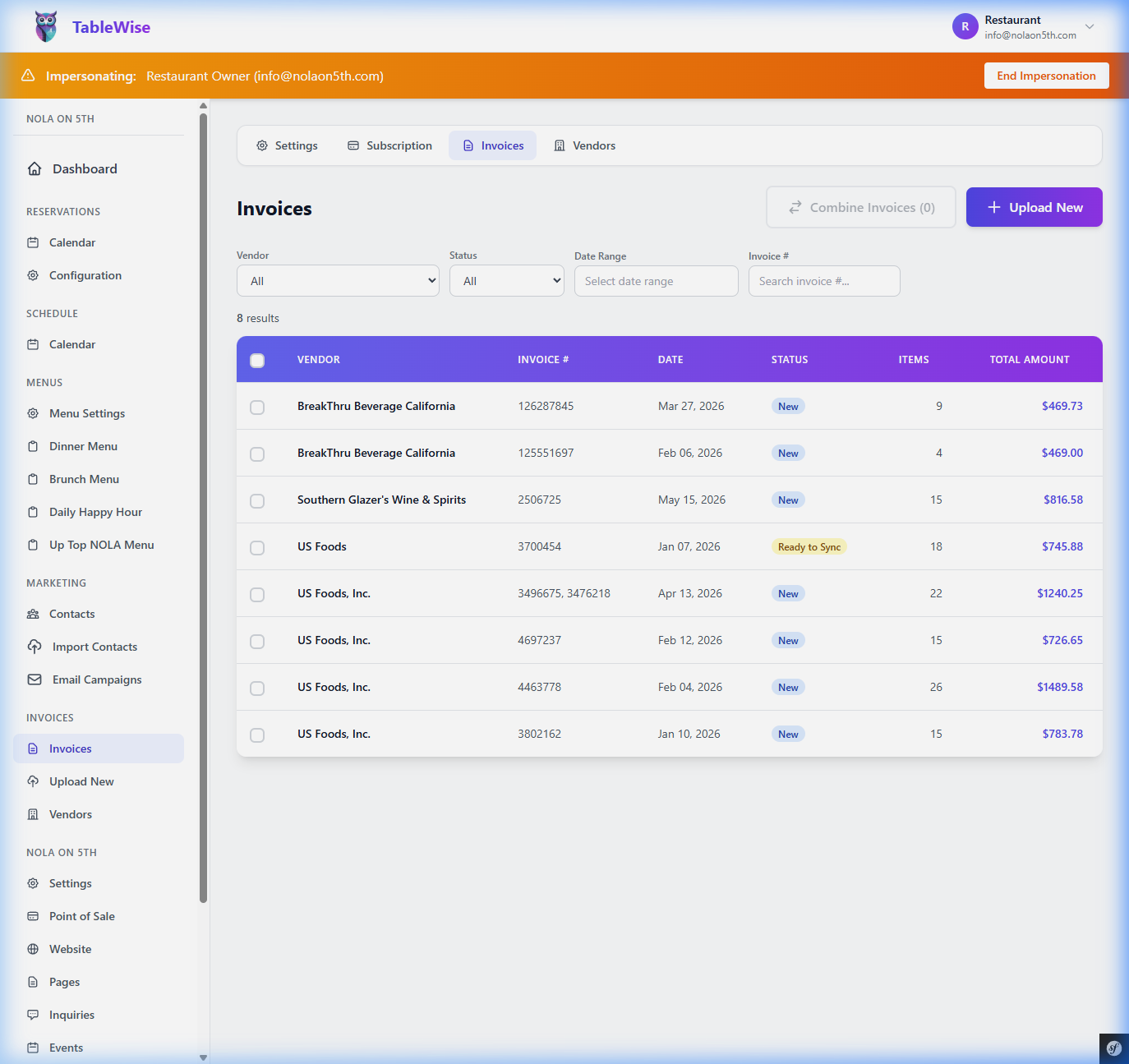Screen dimensions: 1129x1064
Task: Click the sidebar scroll-up arrow
Action: 203,105
